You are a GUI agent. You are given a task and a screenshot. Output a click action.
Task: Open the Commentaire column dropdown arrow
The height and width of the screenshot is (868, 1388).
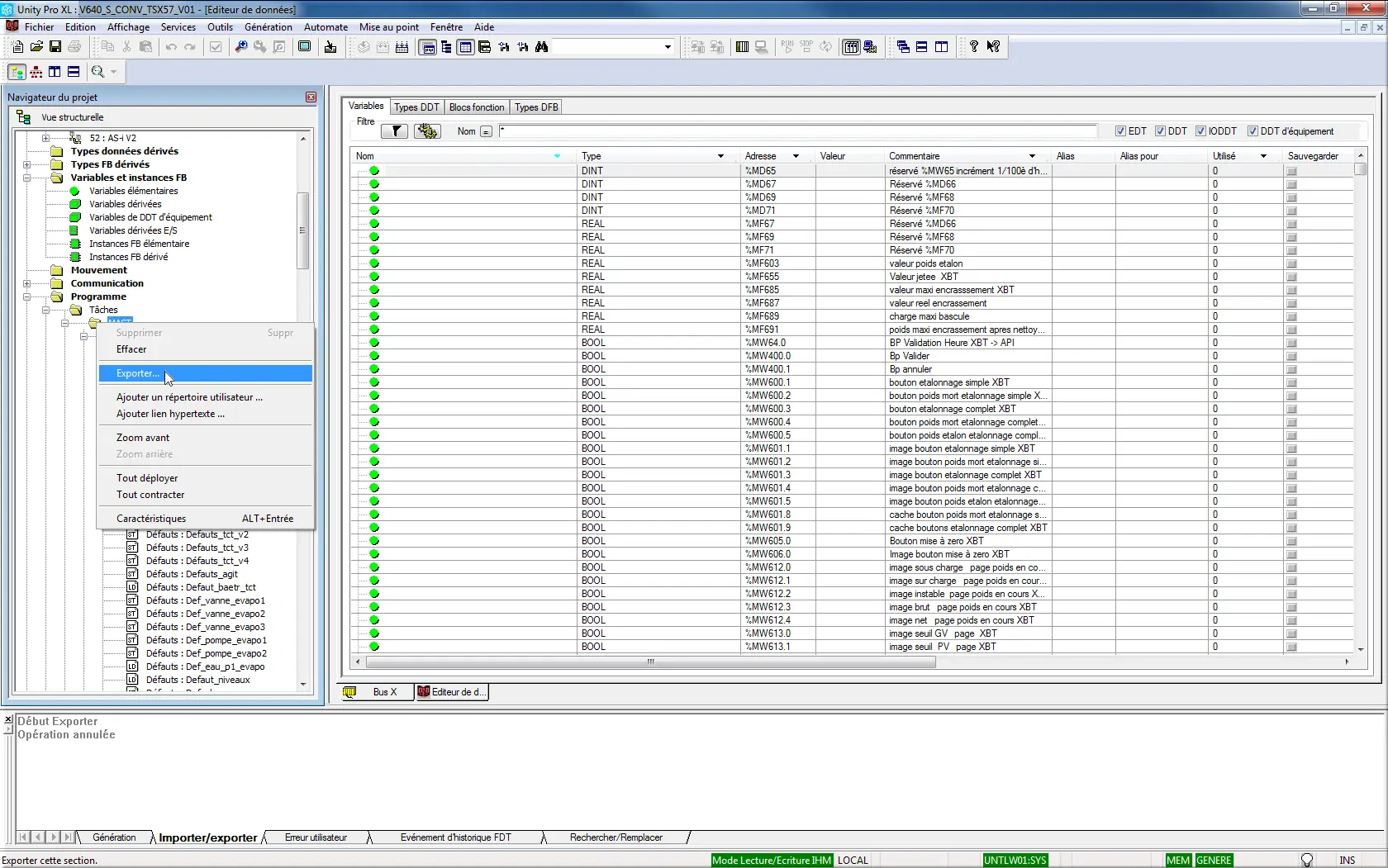tap(1032, 156)
